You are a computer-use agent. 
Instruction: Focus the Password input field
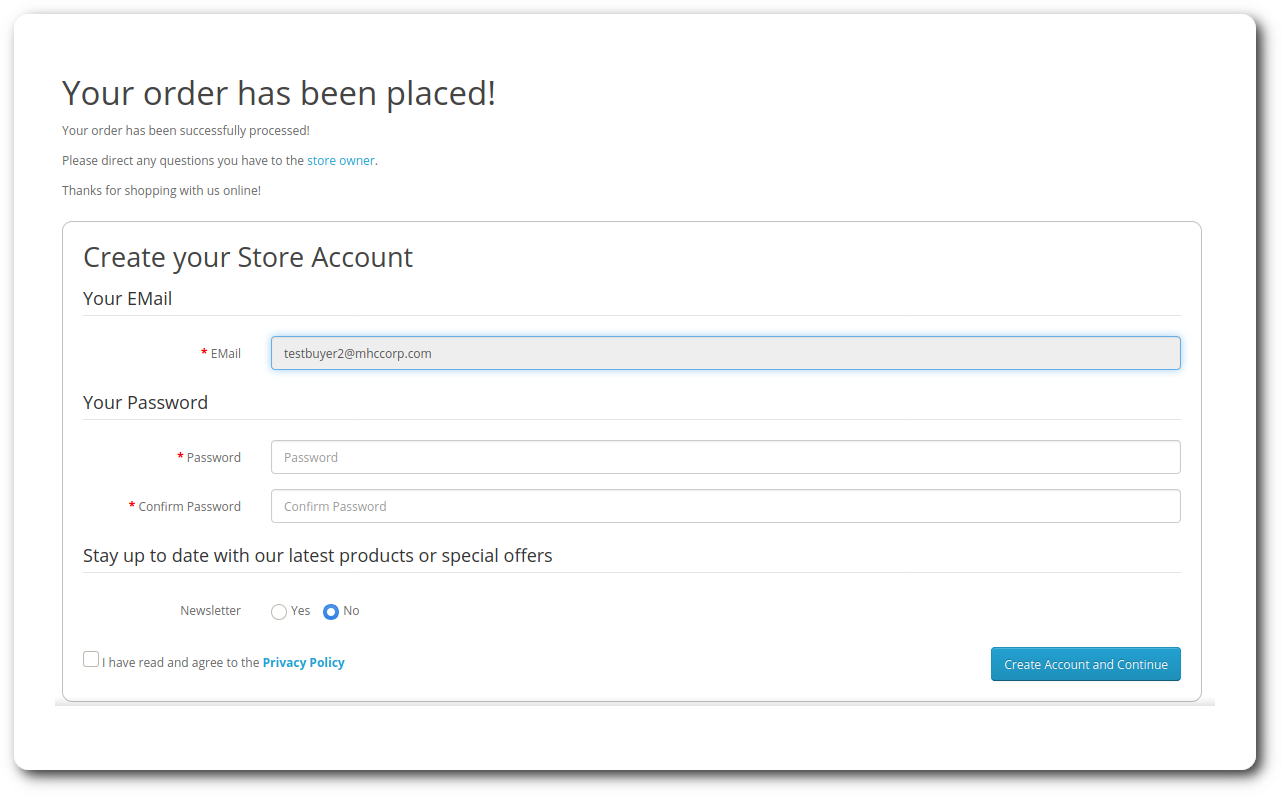click(x=725, y=457)
